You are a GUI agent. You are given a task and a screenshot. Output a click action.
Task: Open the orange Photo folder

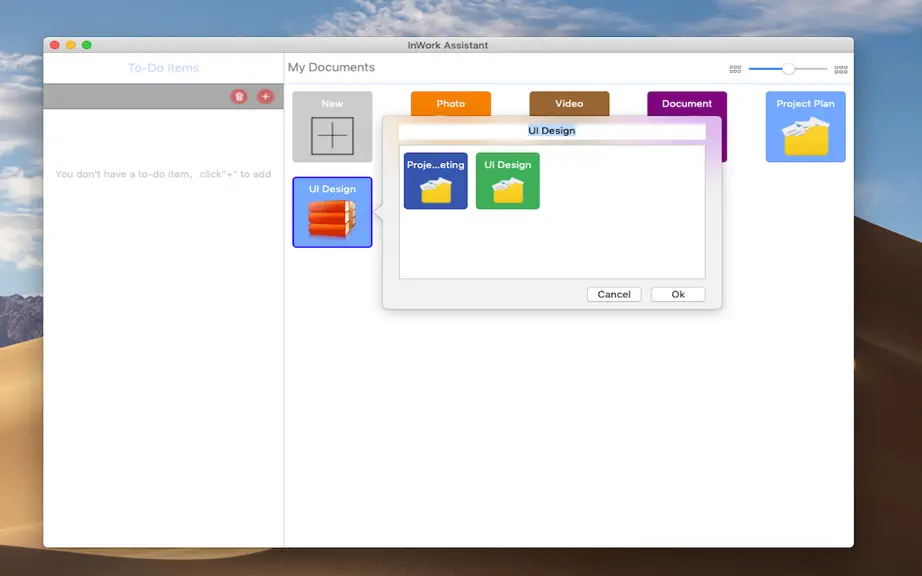[x=450, y=103]
